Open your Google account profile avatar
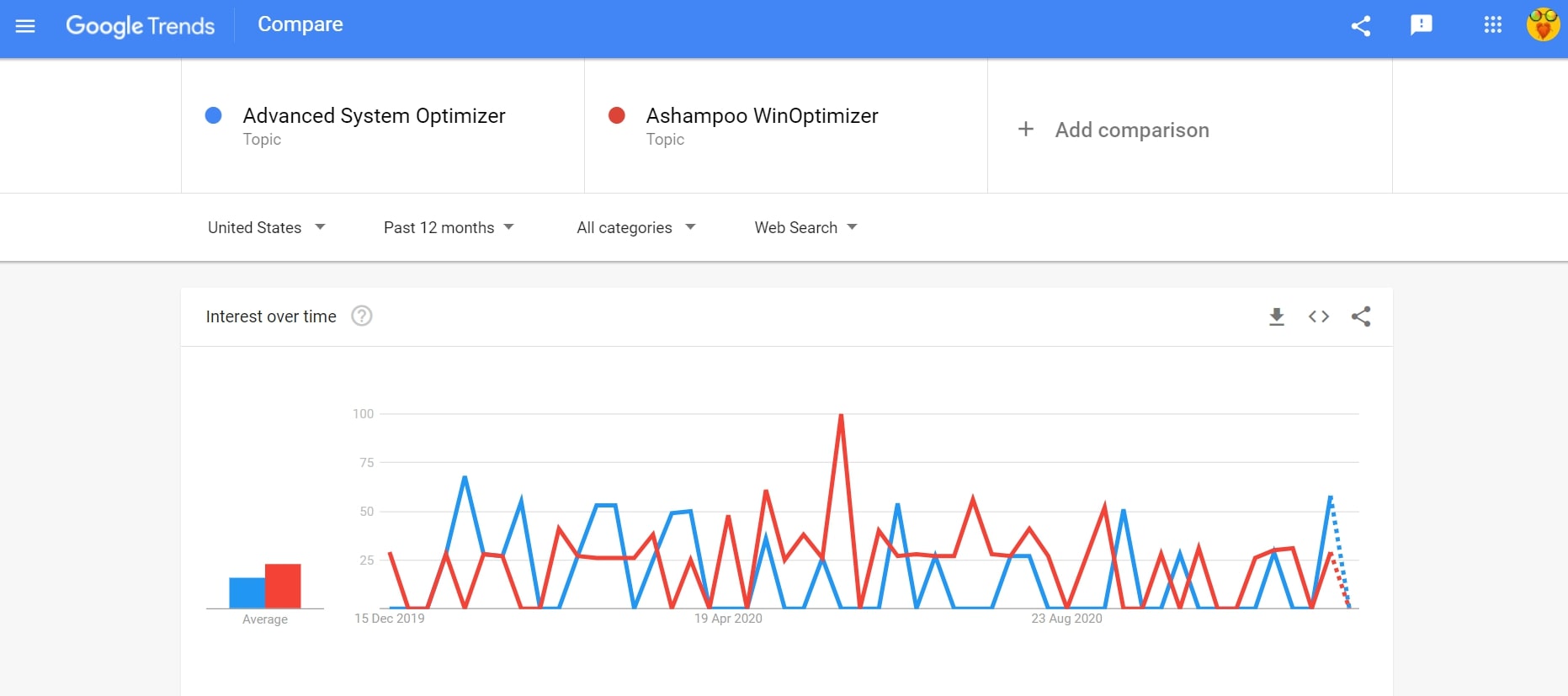This screenshot has width=1568, height=696. point(1543,26)
